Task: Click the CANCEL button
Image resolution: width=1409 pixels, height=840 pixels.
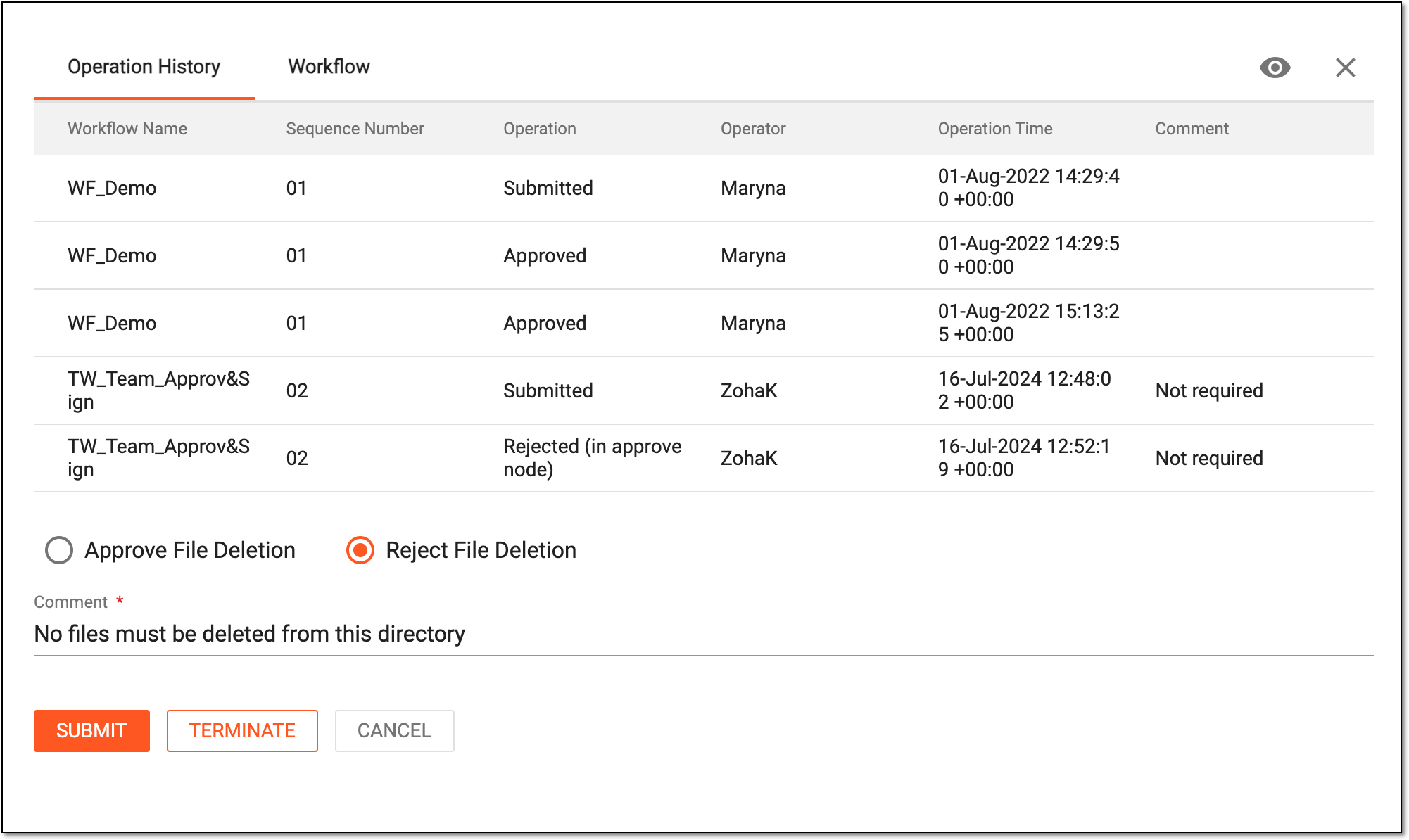Action: coord(394,730)
